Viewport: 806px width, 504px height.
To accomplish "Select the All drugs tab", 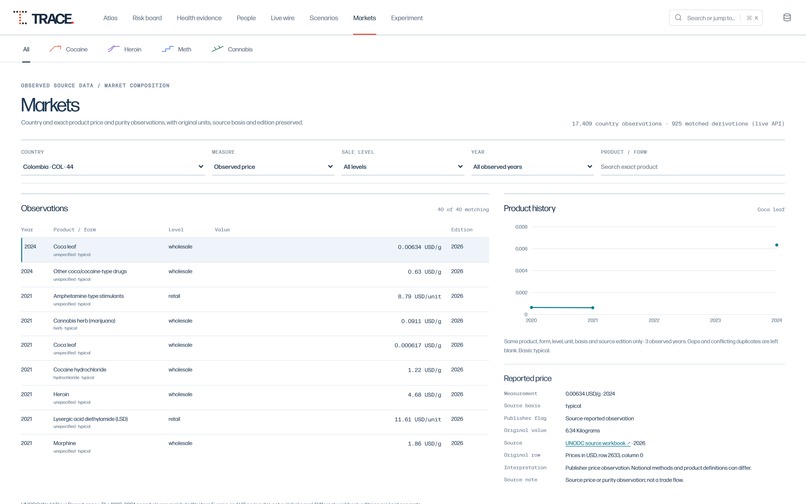I will 26,49.
